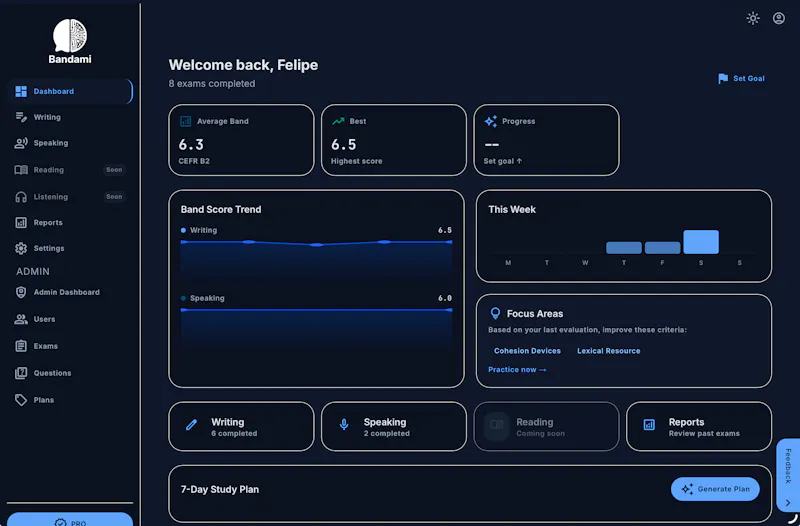Select Lexical Resource focus chip
Image resolution: width=800 pixels, height=526 pixels.
point(608,351)
